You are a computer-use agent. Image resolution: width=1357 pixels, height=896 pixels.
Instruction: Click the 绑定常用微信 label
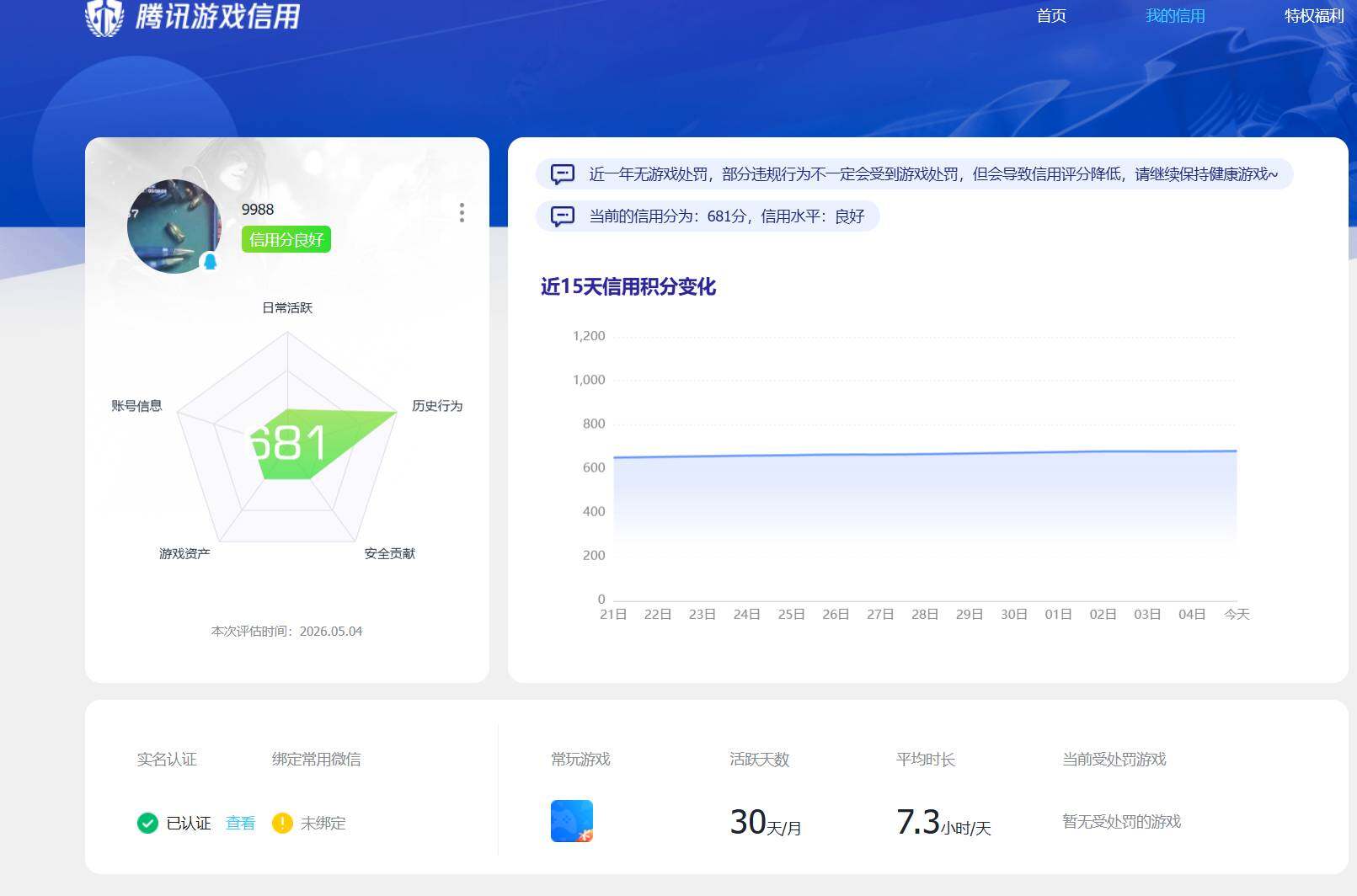pos(317,759)
